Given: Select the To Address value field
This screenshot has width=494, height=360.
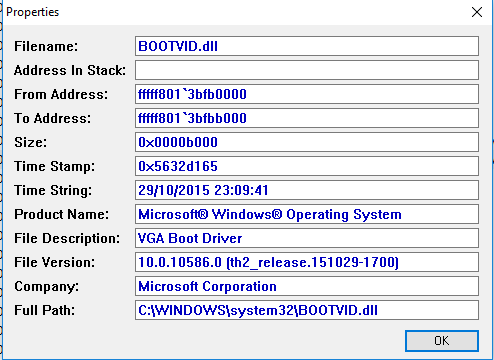Looking at the screenshot, I should pyautogui.click(x=307, y=118).
